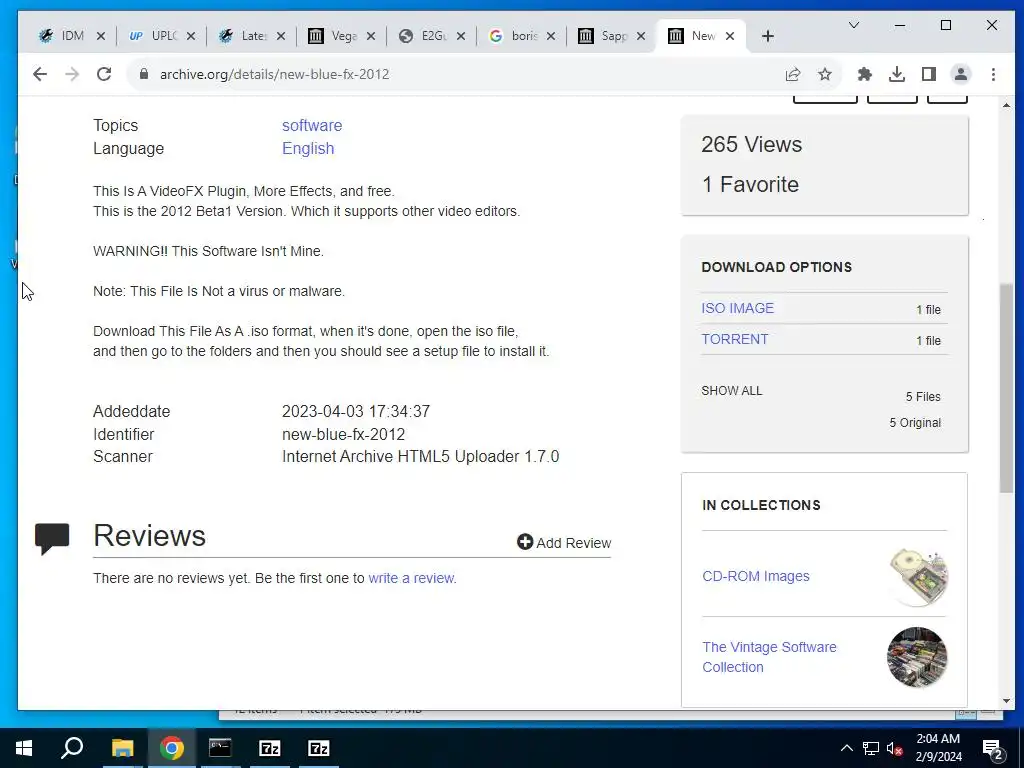Open first 7-Zip taskbar icon
The height and width of the screenshot is (768, 1024).
click(x=269, y=748)
